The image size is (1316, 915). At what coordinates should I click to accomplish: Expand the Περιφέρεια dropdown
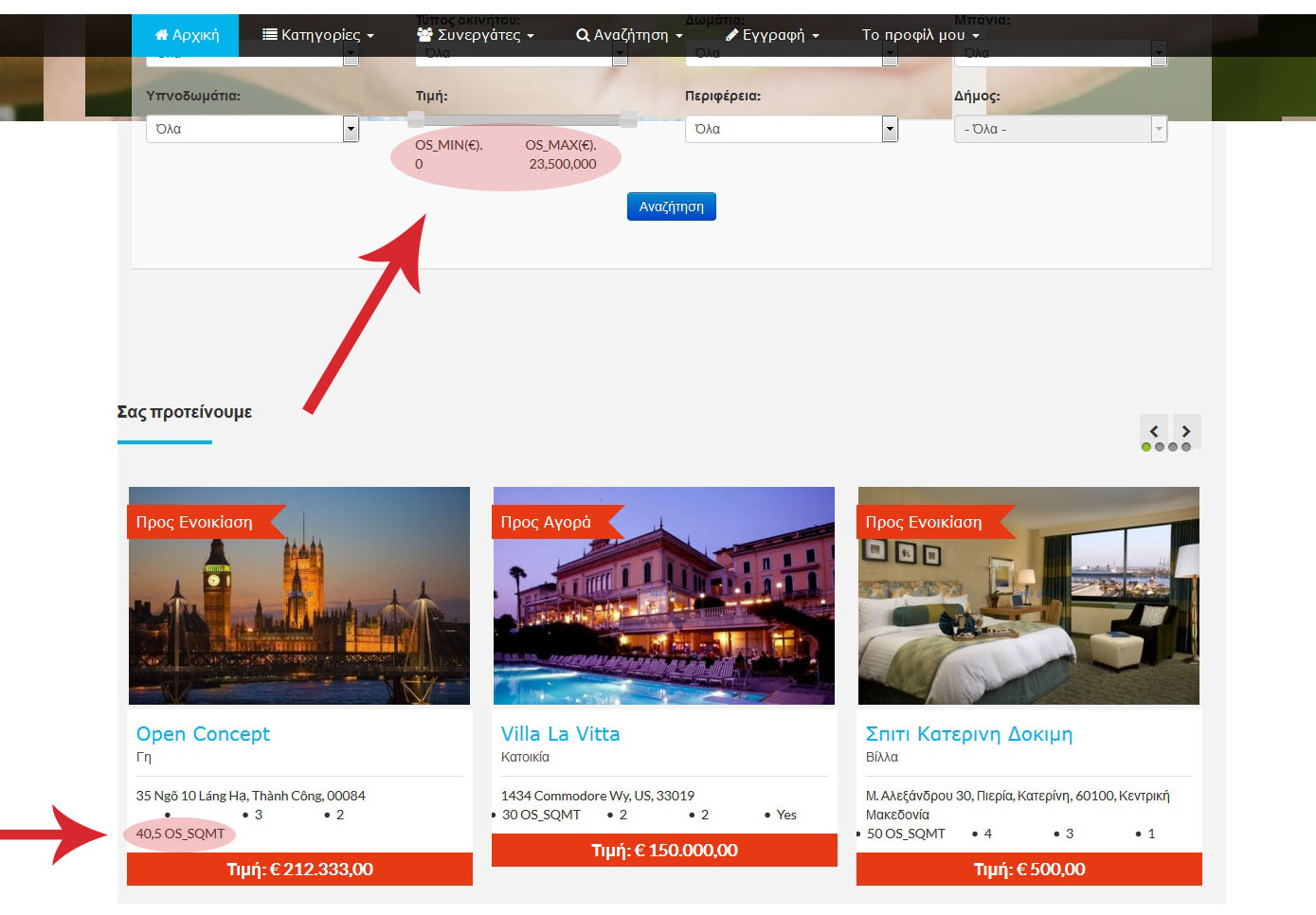[791, 129]
